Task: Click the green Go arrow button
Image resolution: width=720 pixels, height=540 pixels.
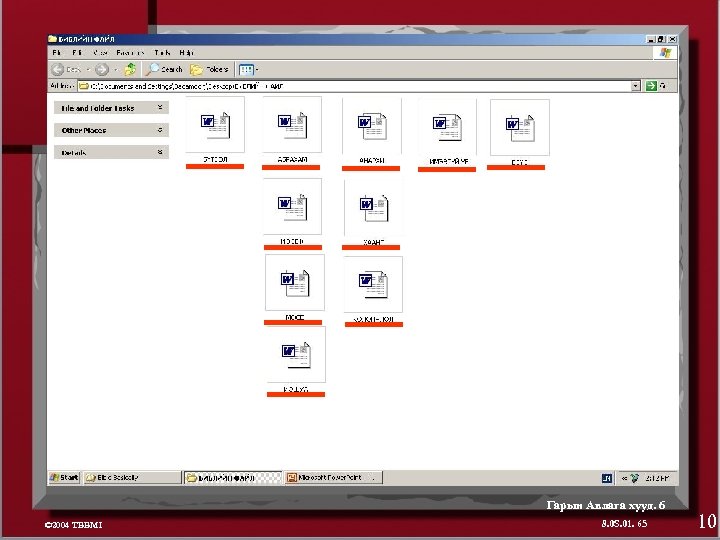Action: (x=651, y=86)
